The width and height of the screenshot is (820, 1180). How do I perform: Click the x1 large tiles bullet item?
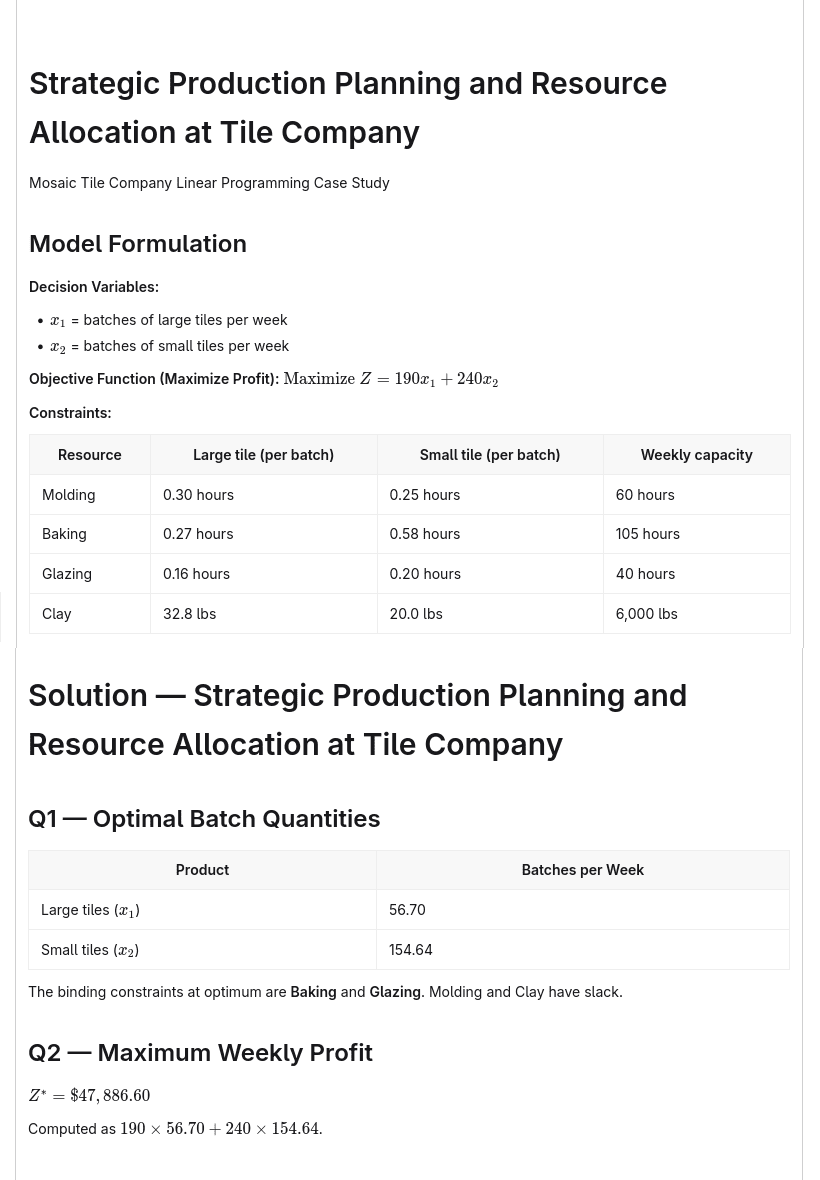coord(169,320)
